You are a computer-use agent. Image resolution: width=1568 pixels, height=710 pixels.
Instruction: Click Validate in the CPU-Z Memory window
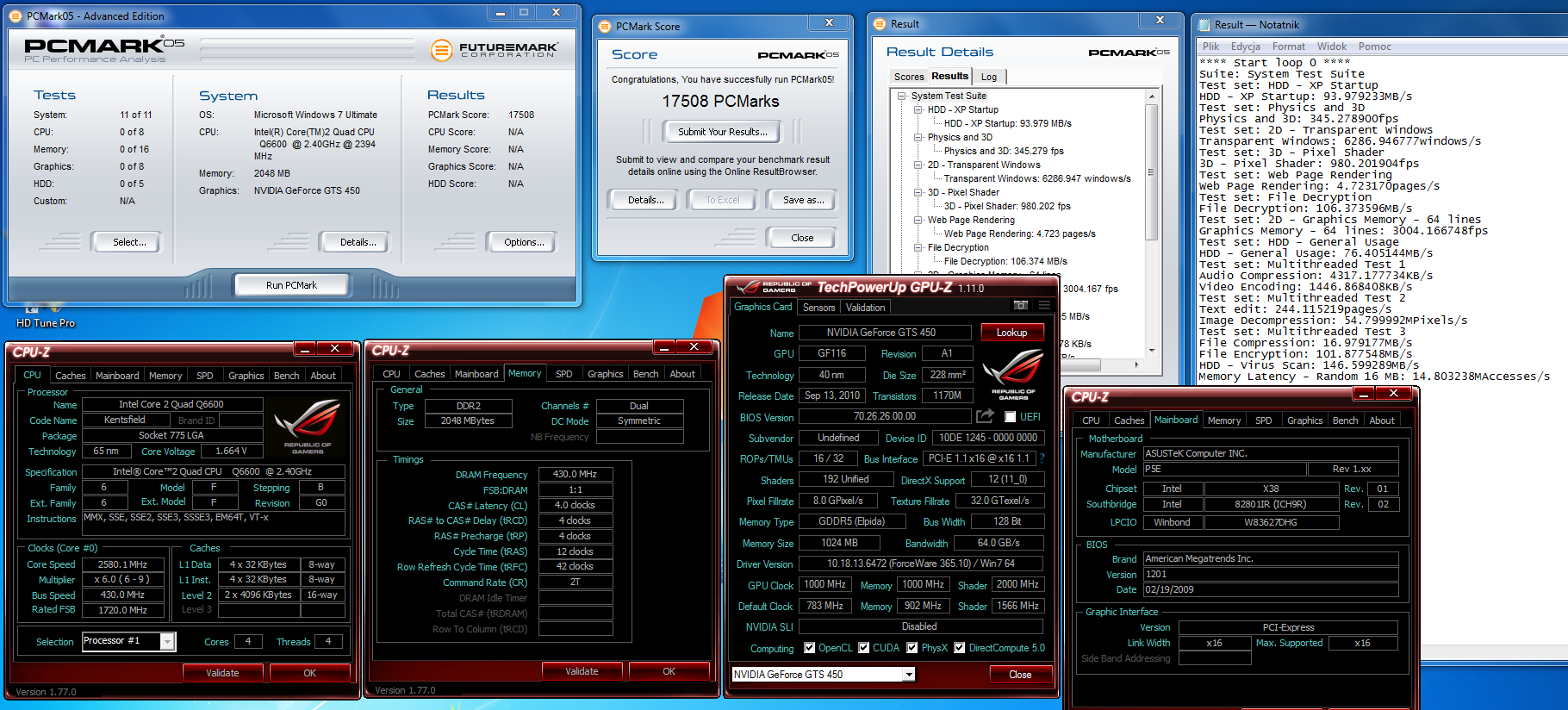[582, 671]
